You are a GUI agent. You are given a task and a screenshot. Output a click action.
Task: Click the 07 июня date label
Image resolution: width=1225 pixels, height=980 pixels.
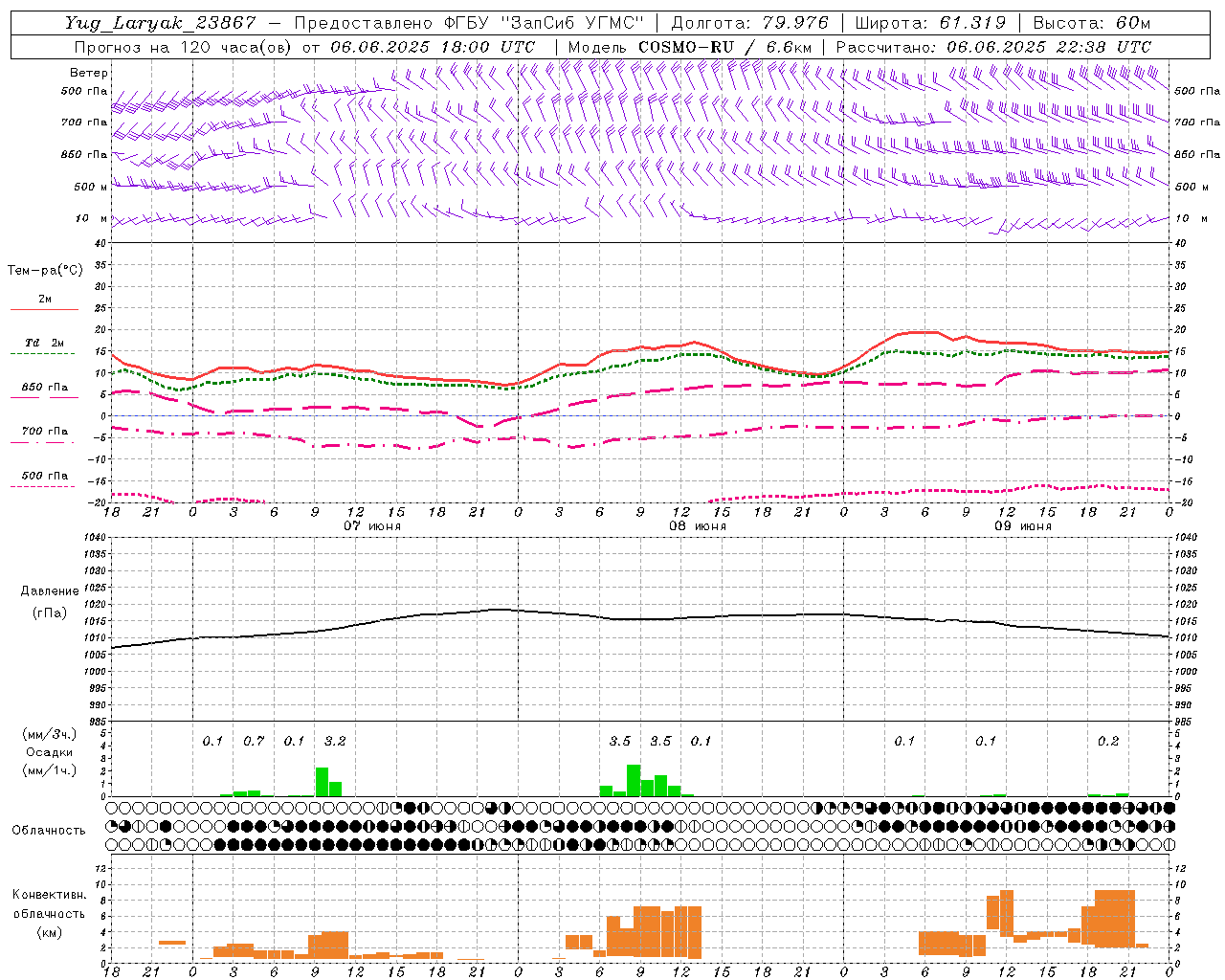[372, 526]
